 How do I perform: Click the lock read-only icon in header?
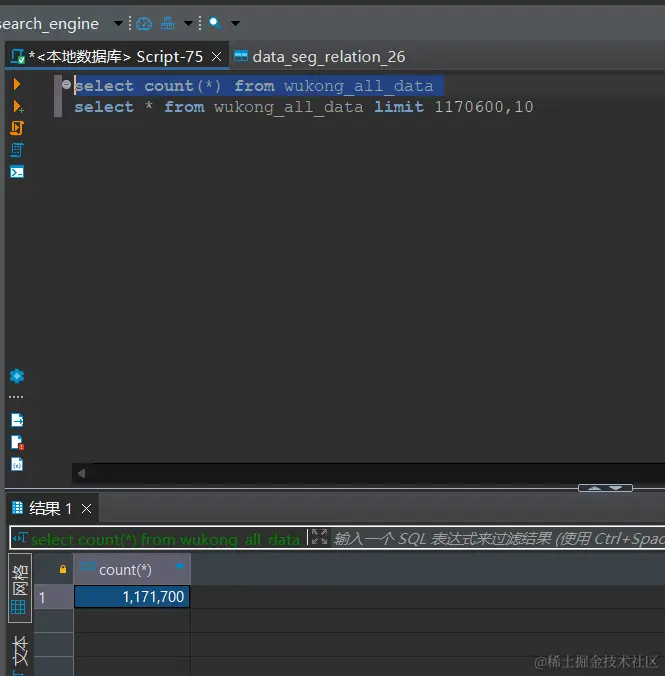63,569
